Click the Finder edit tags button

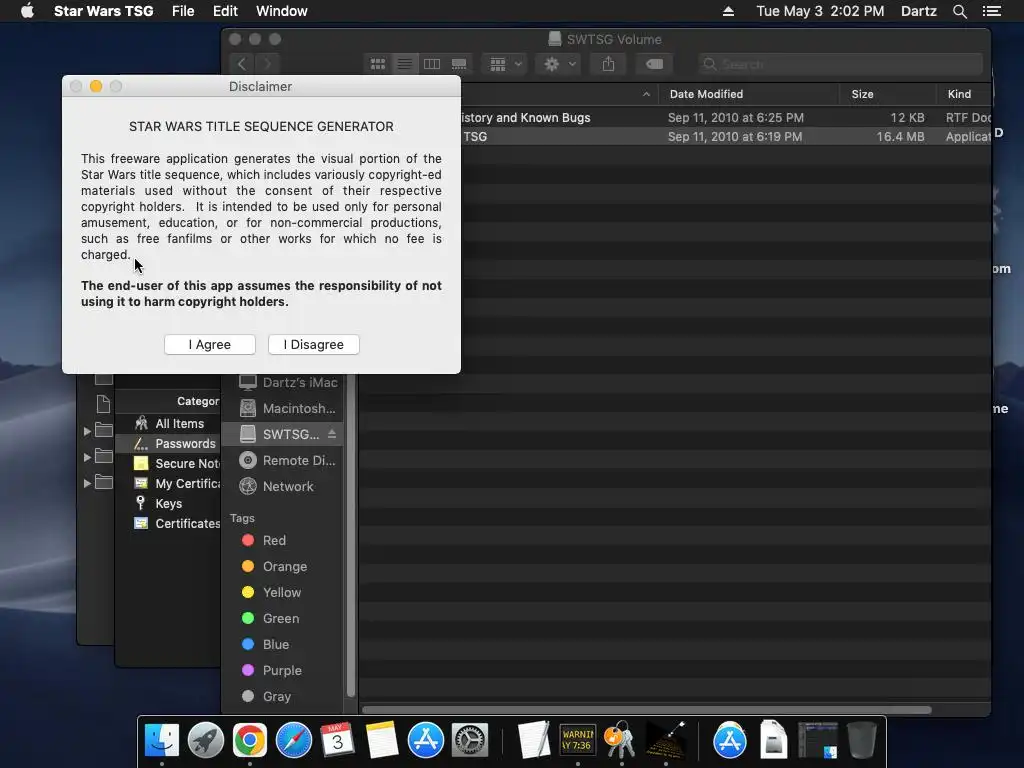click(654, 64)
